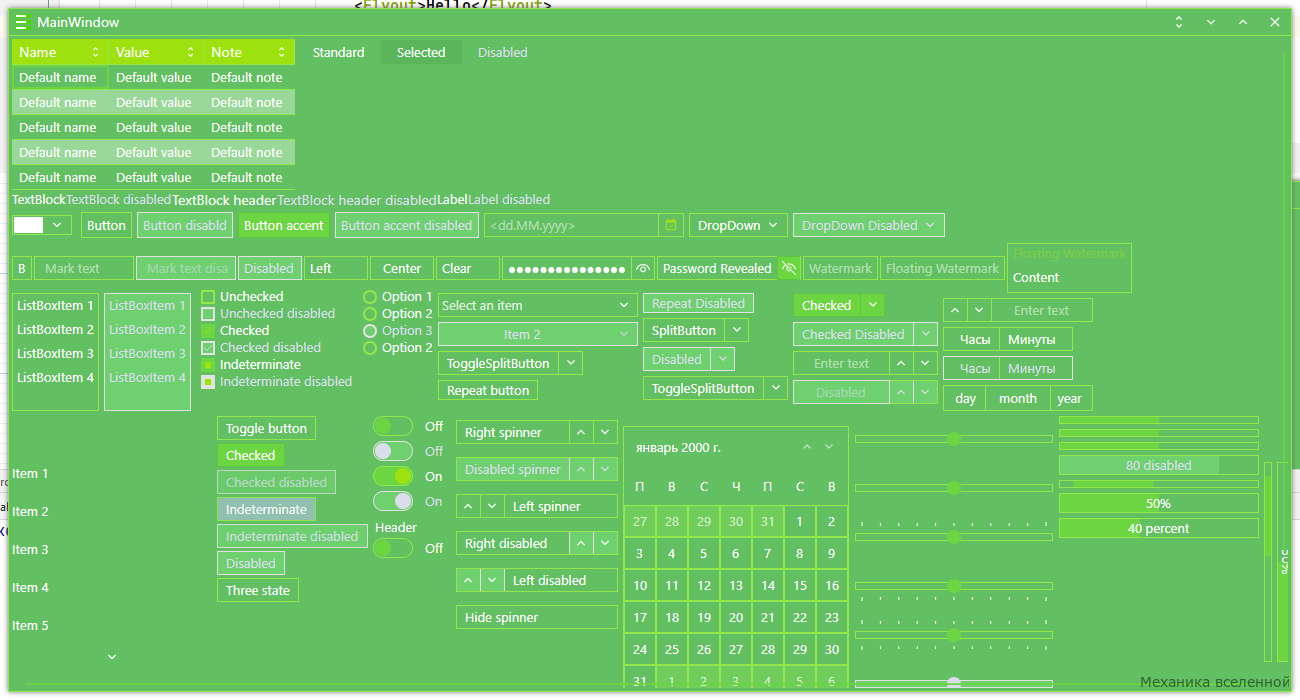This screenshot has height=700, width=1300.
Task: Toggle the Header switch
Action: point(393,548)
